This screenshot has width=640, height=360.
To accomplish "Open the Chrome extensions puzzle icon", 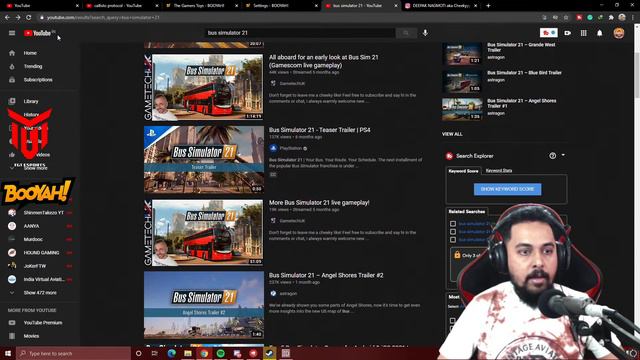I will [611, 18].
